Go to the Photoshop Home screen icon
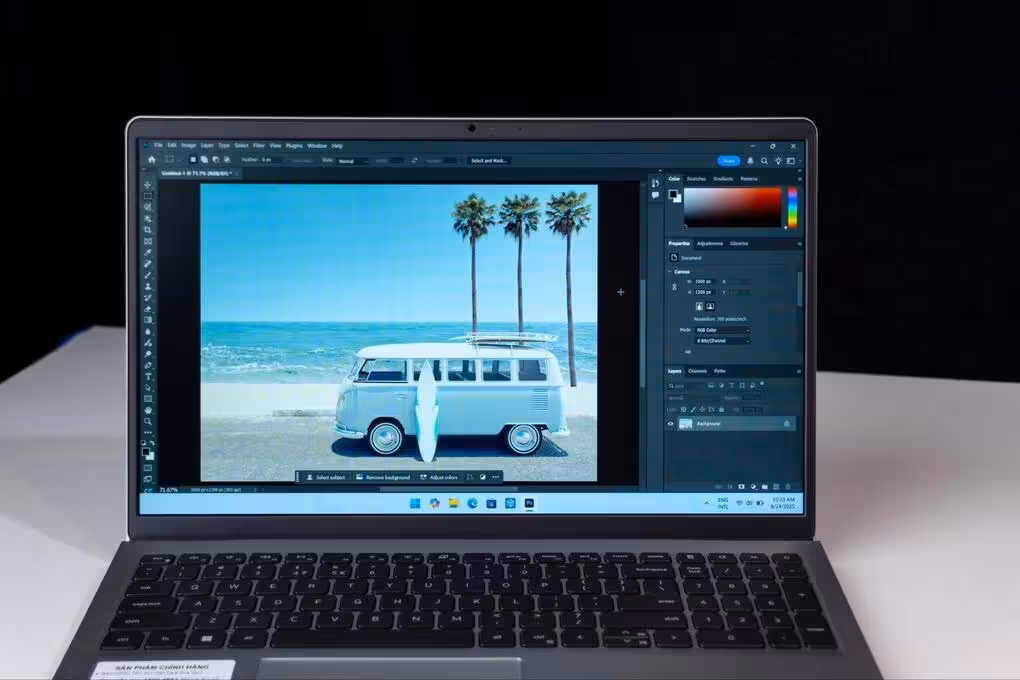 152,160
